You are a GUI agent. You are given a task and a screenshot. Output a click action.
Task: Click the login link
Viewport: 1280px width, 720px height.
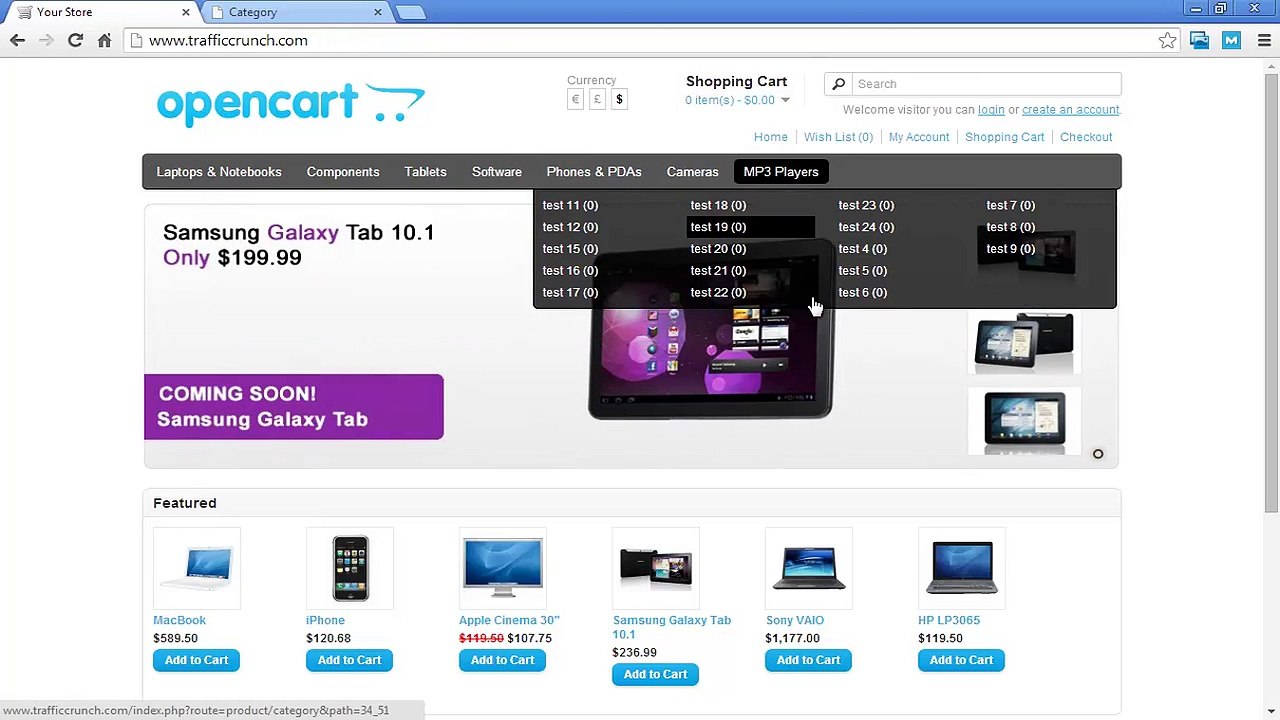991,110
